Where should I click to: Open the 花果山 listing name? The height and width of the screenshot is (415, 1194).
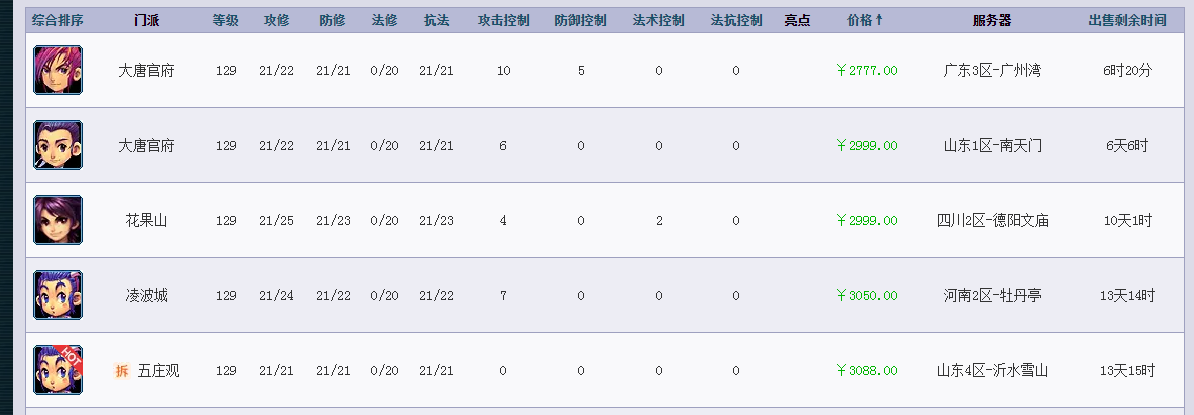click(x=146, y=220)
